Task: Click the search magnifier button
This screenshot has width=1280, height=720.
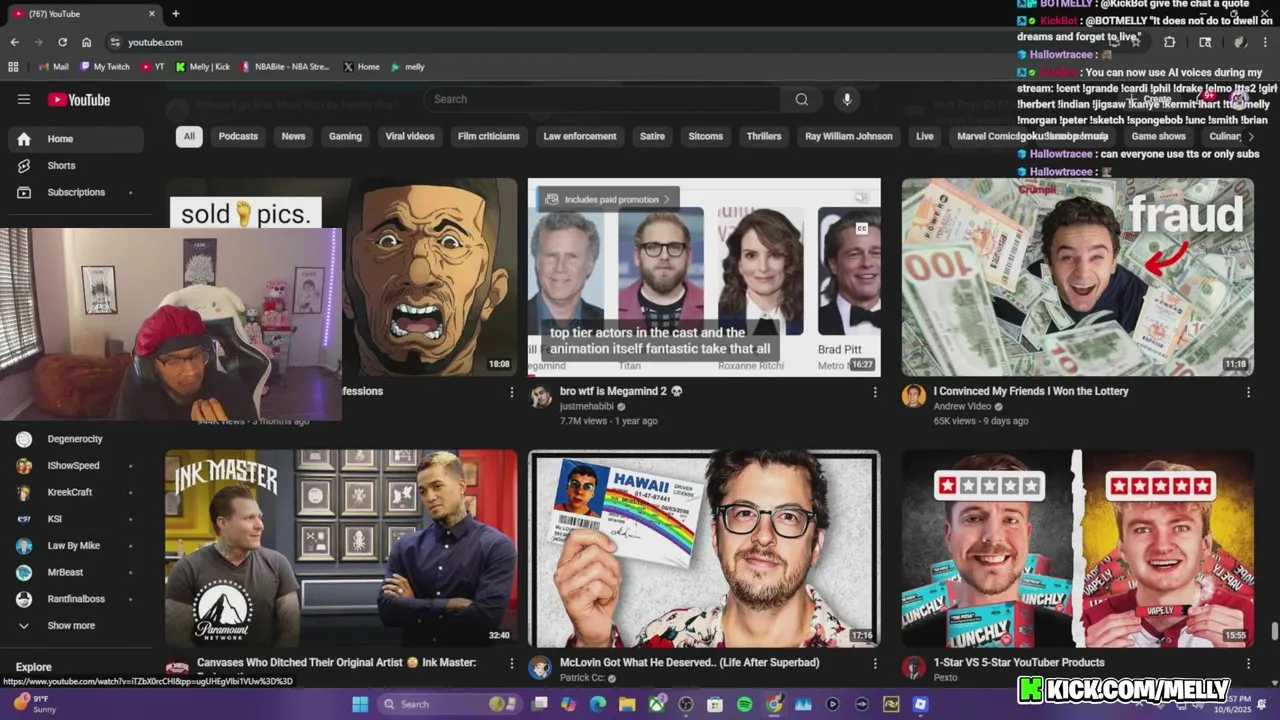Action: tap(801, 99)
